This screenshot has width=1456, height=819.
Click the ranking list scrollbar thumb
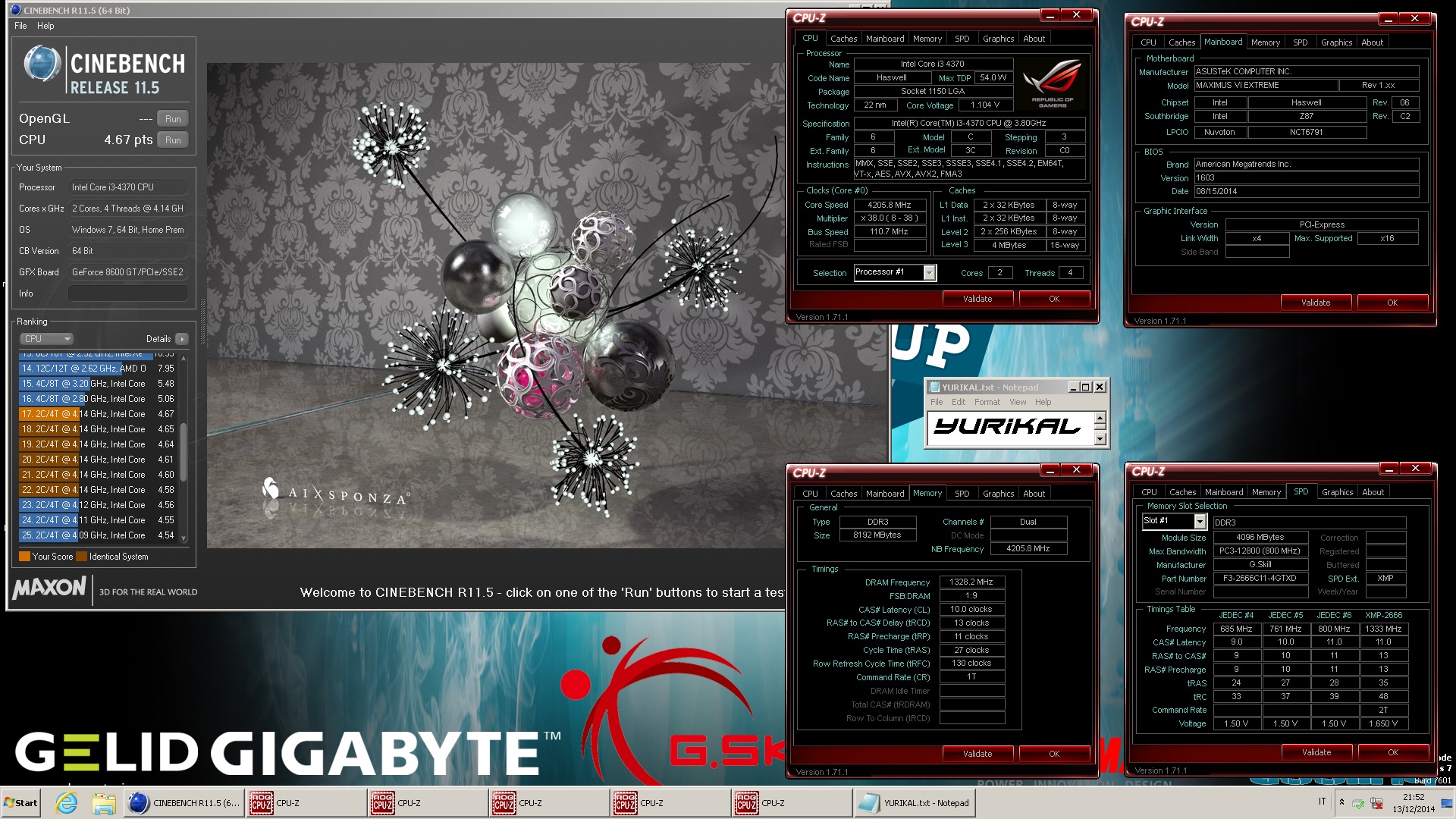point(183,451)
